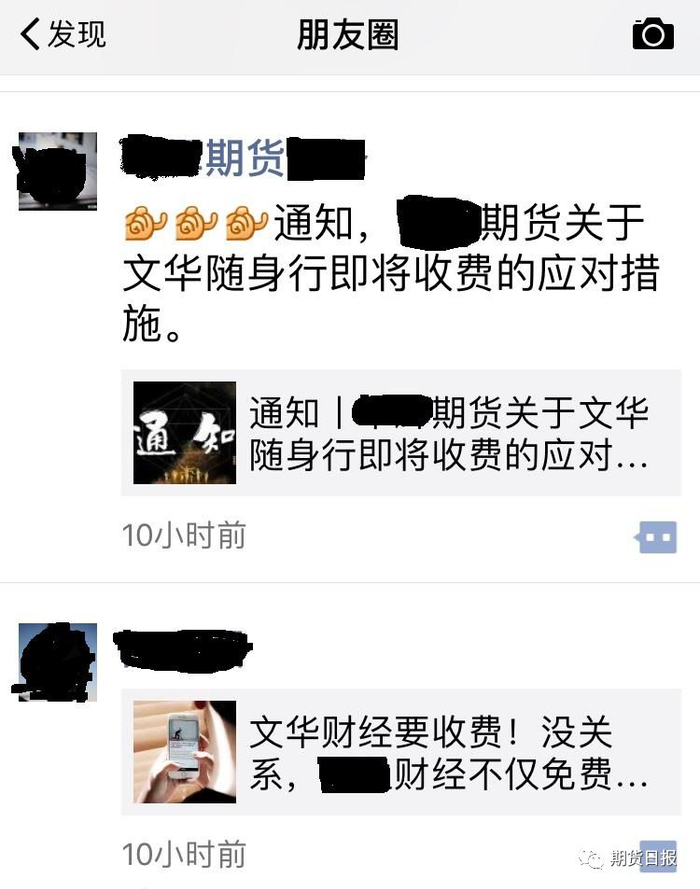Return to the 发现 page
The width and height of the screenshot is (700, 889).
point(76,34)
